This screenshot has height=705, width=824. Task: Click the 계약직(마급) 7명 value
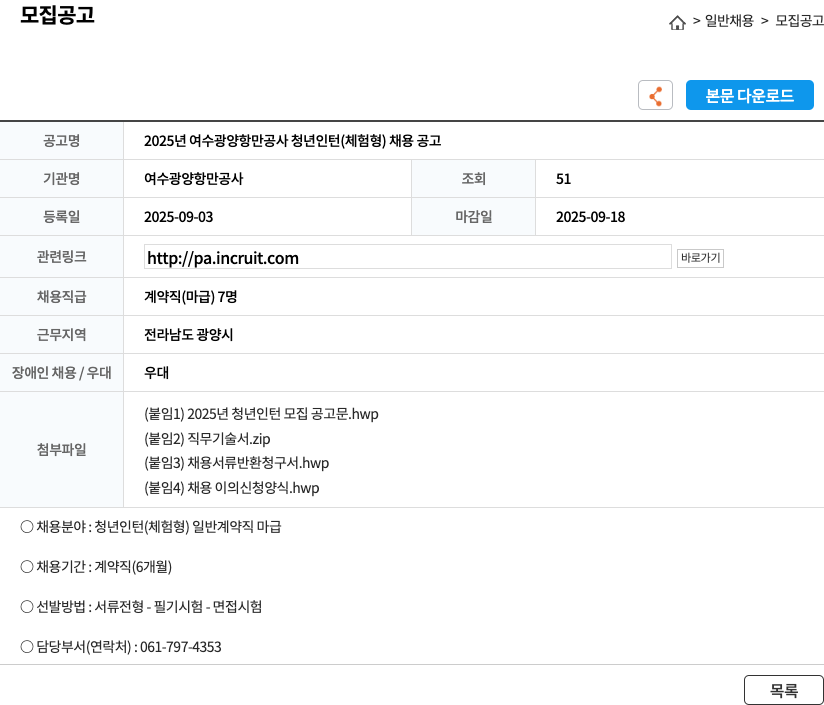point(190,297)
